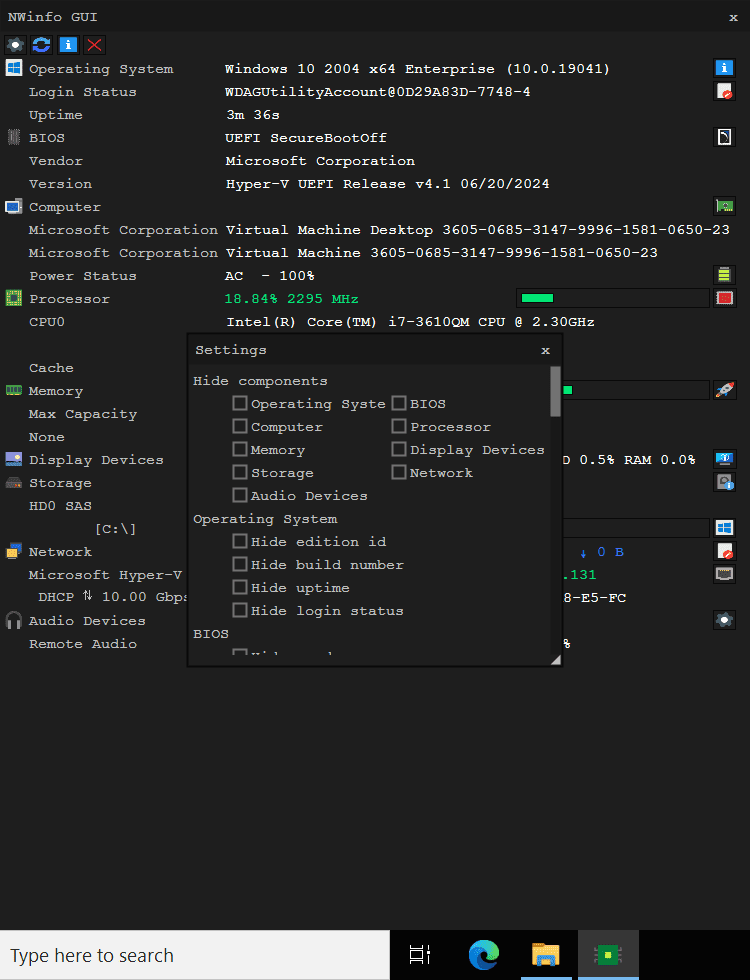The width and height of the screenshot is (750, 980).
Task: Tick the hide Computer component checkbox
Action: point(239,426)
